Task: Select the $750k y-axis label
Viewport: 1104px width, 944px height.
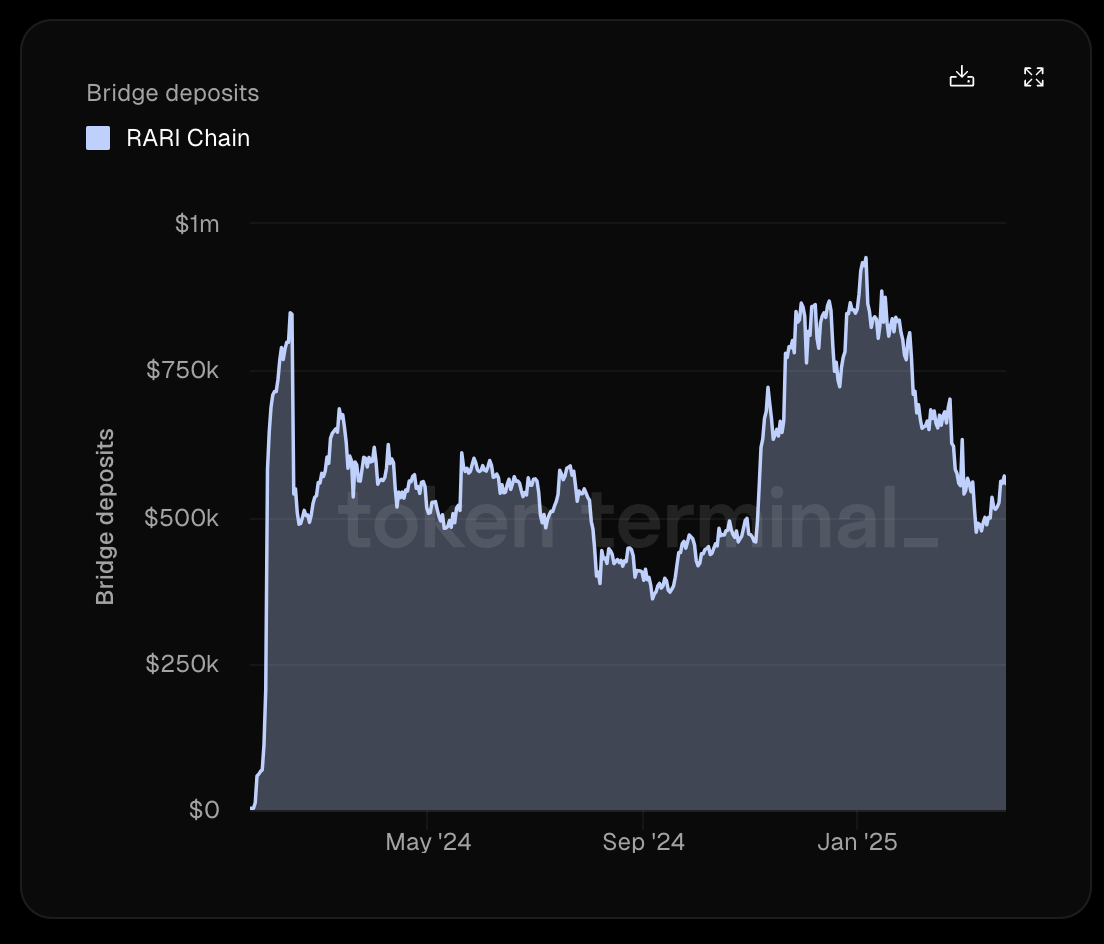Action: [182, 370]
